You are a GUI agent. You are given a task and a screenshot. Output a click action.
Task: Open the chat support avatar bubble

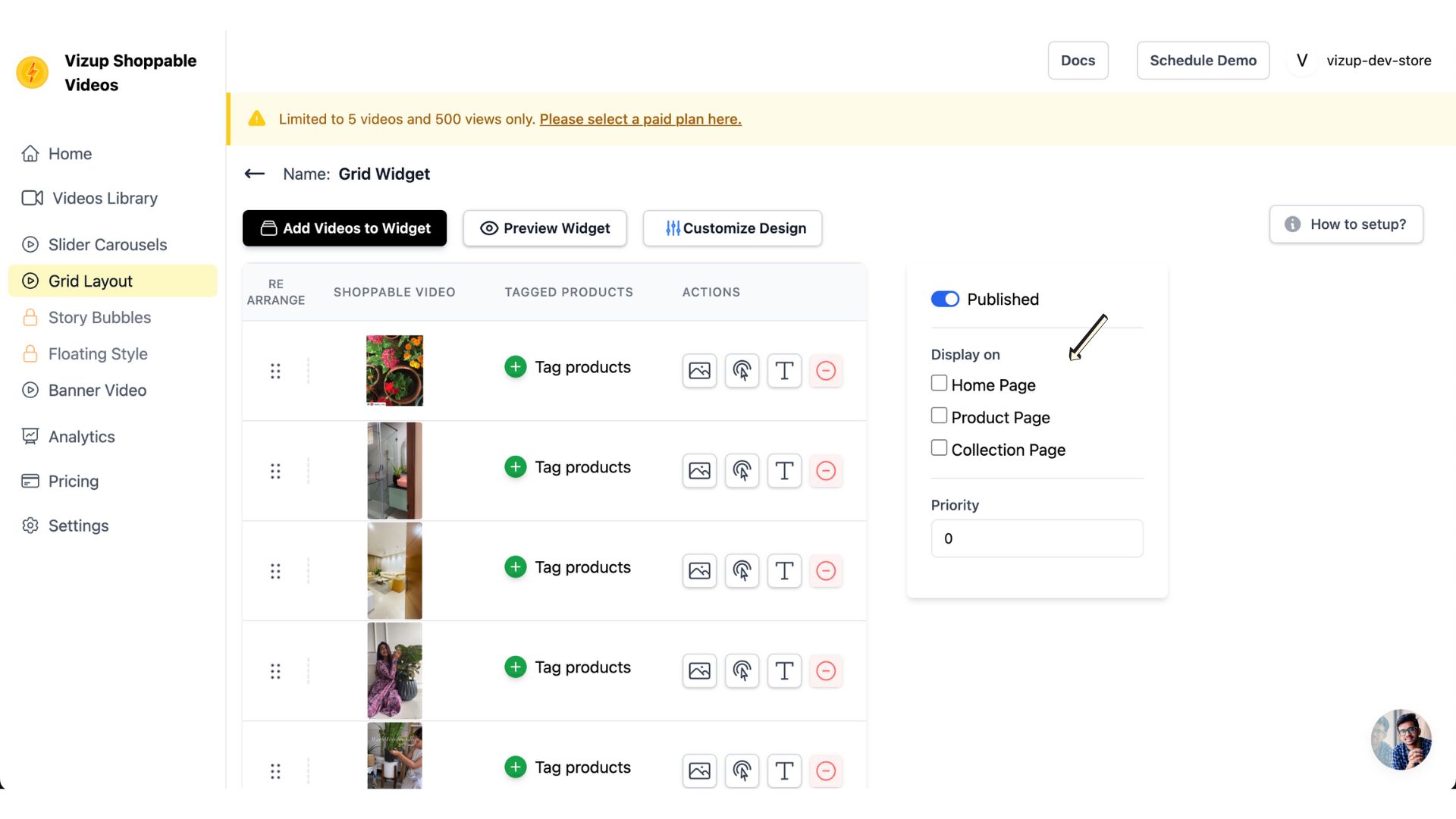click(x=1401, y=739)
